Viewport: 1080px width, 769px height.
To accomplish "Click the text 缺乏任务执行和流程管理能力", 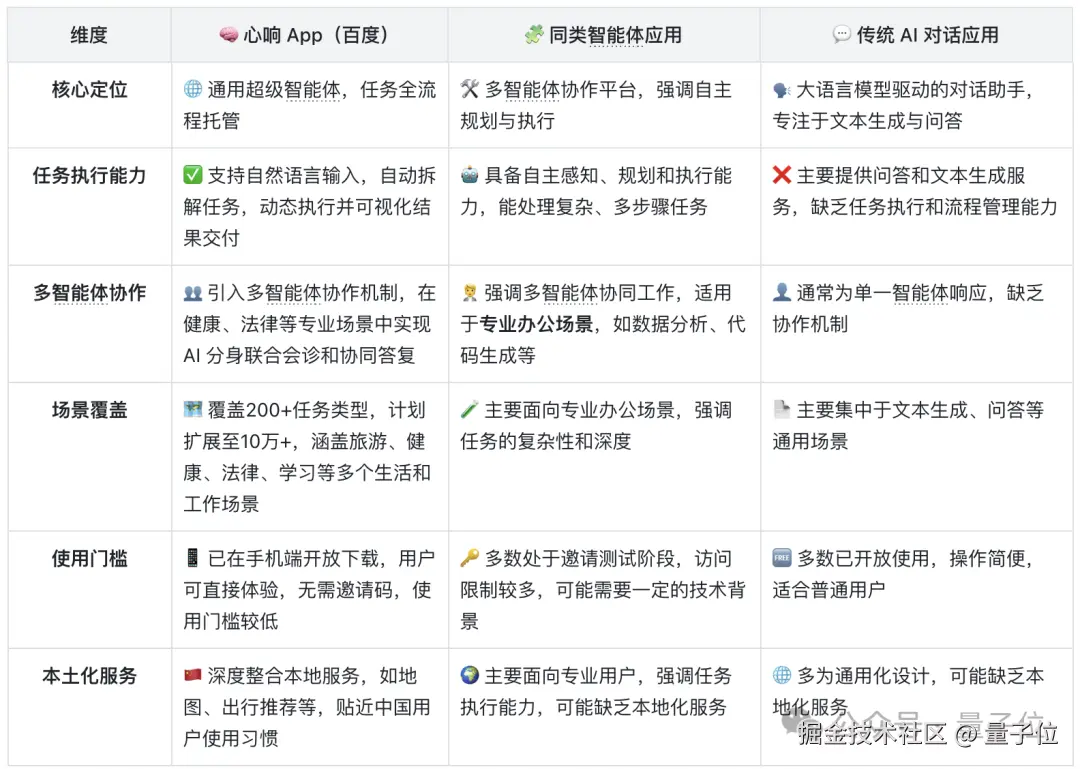I will click(933, 207).
